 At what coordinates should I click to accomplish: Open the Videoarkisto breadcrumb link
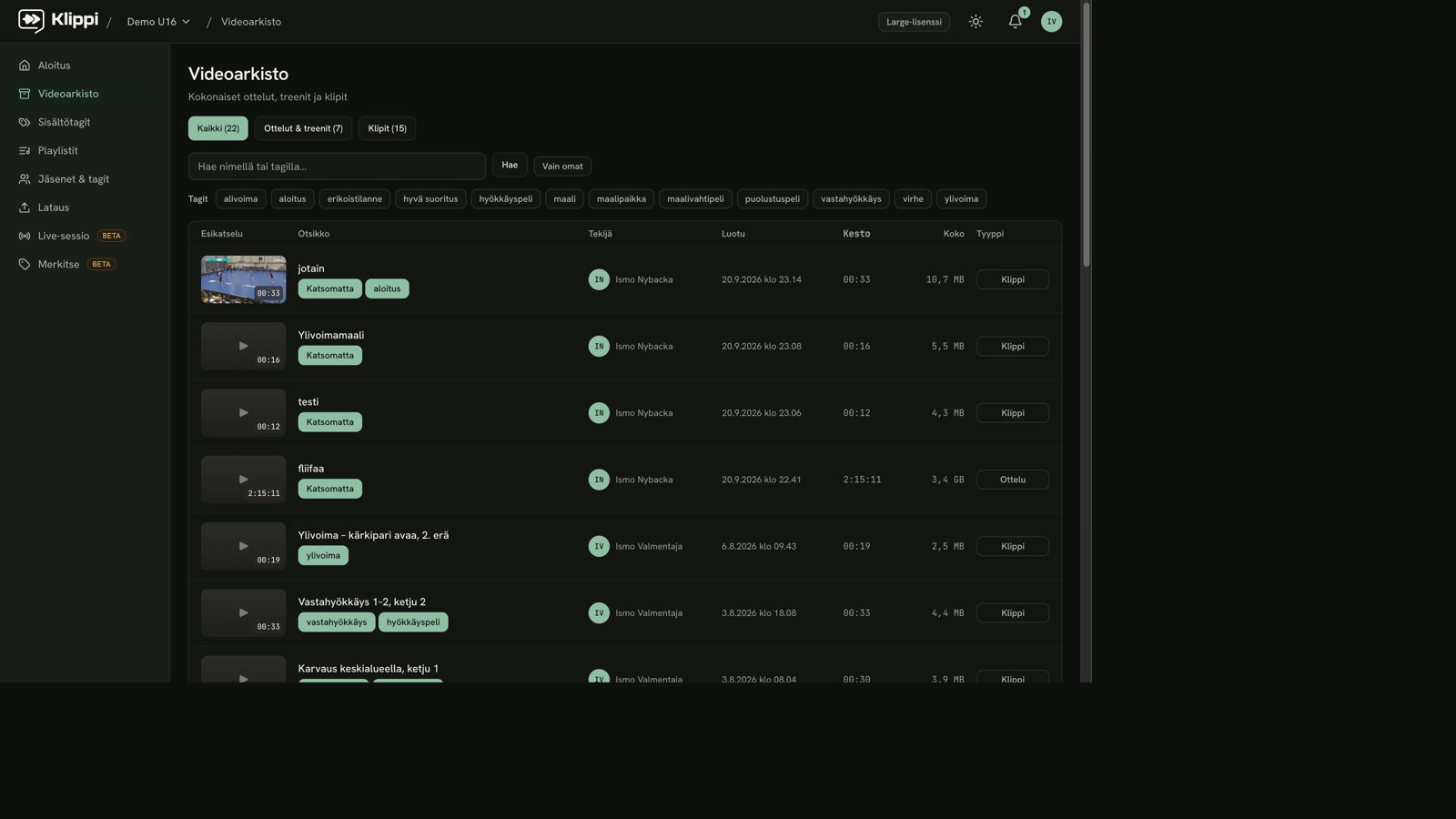251,22
